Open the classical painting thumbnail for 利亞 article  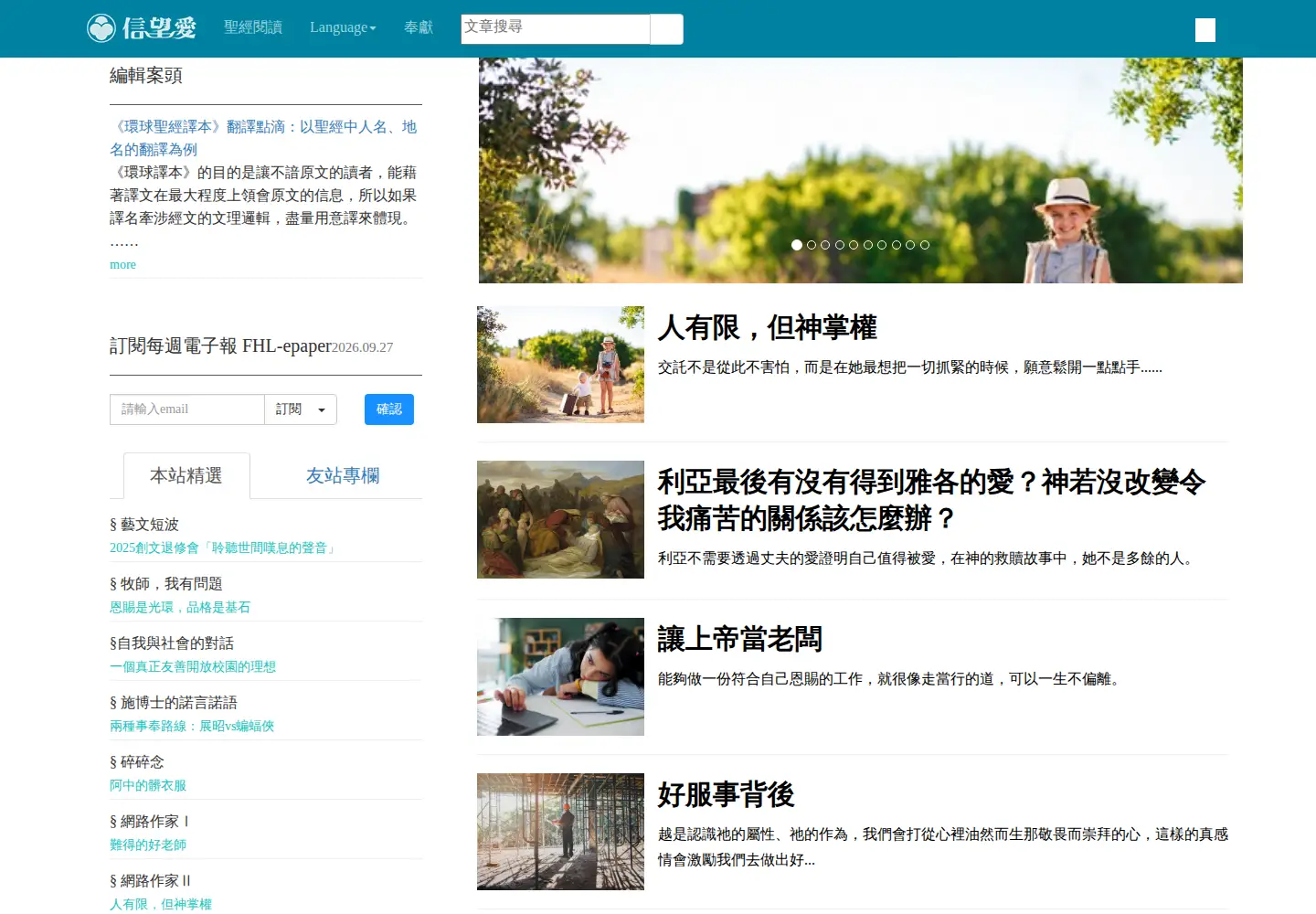(560, 519)
